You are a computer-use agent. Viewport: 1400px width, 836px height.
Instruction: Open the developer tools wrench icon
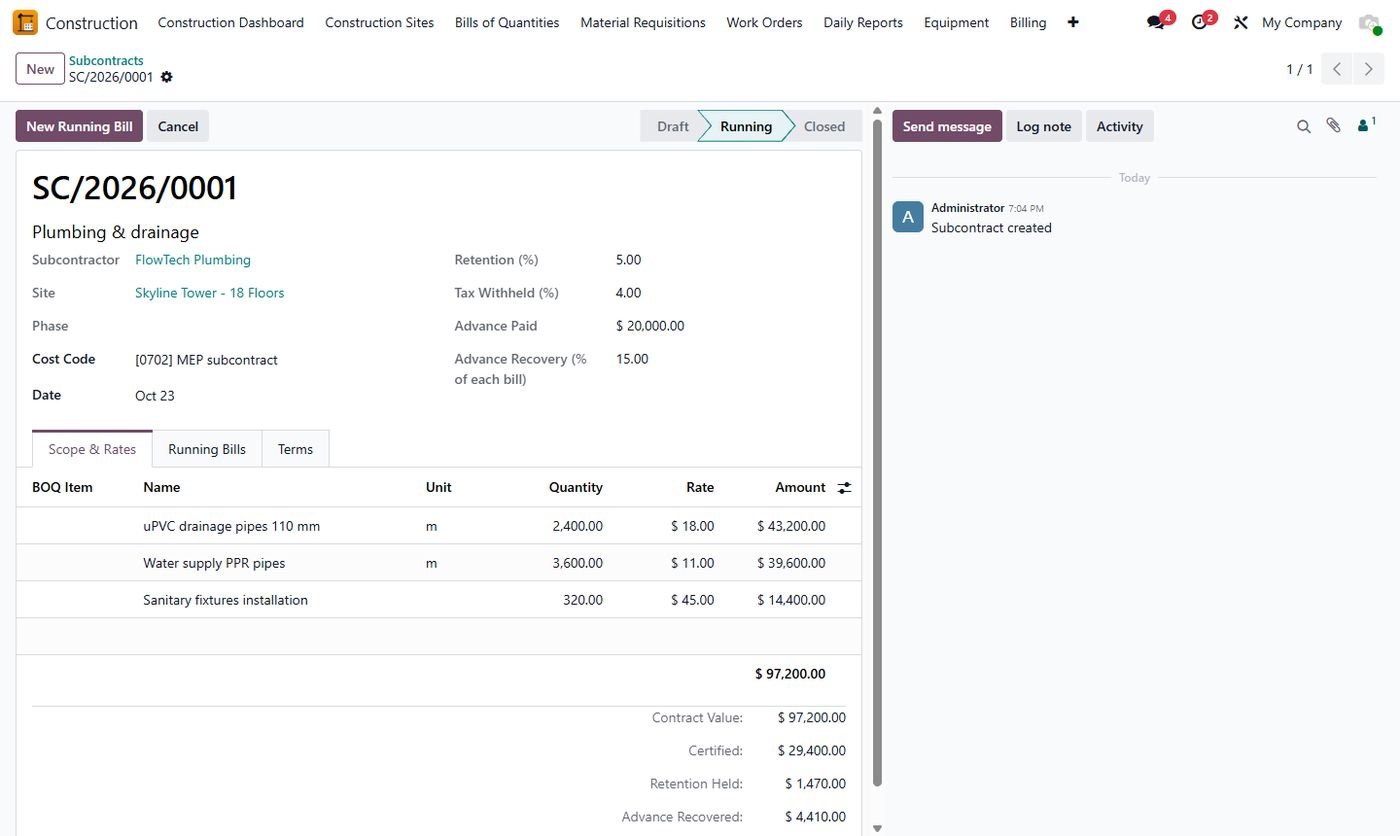tap(1241, 22)
